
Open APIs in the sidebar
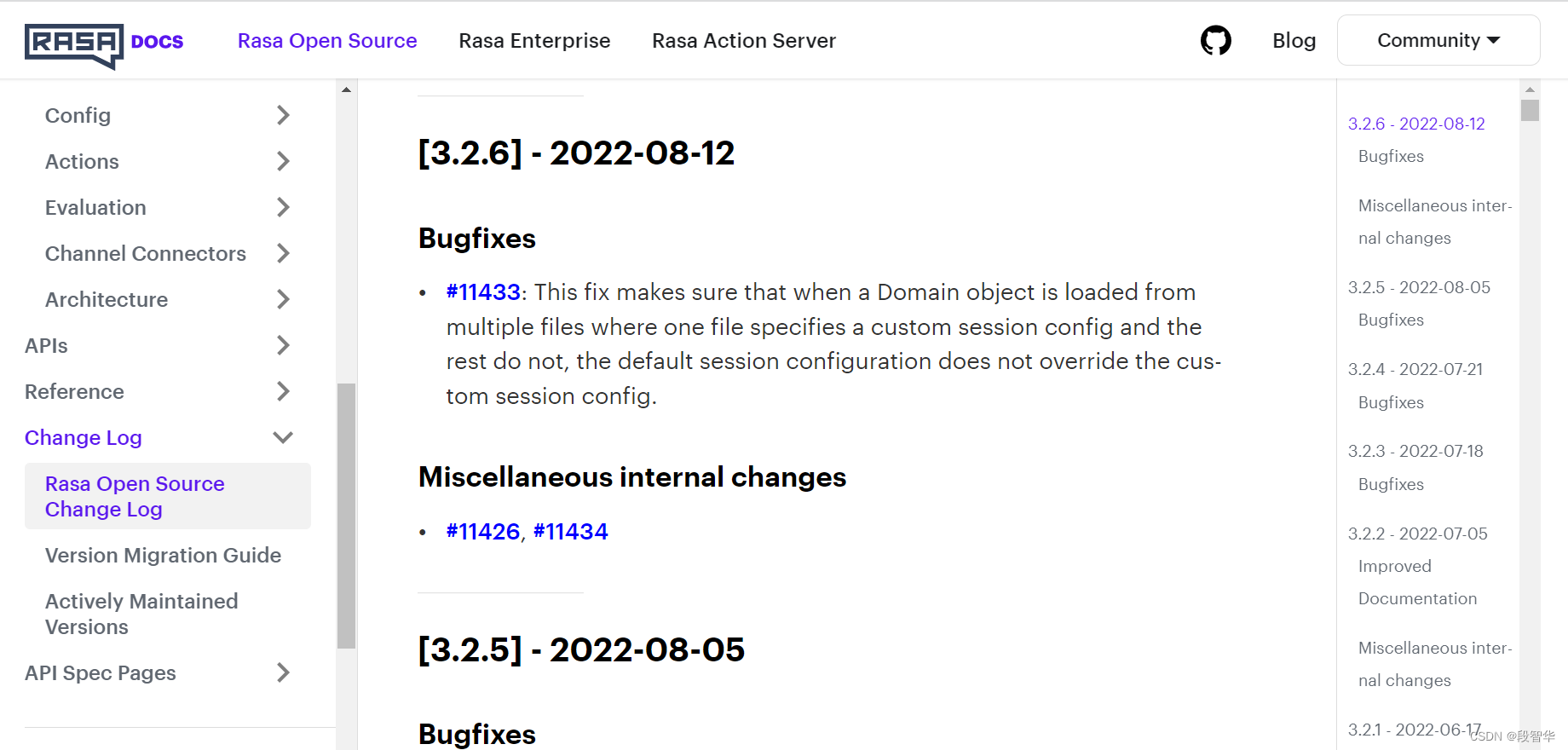click(x=46, y=345)
